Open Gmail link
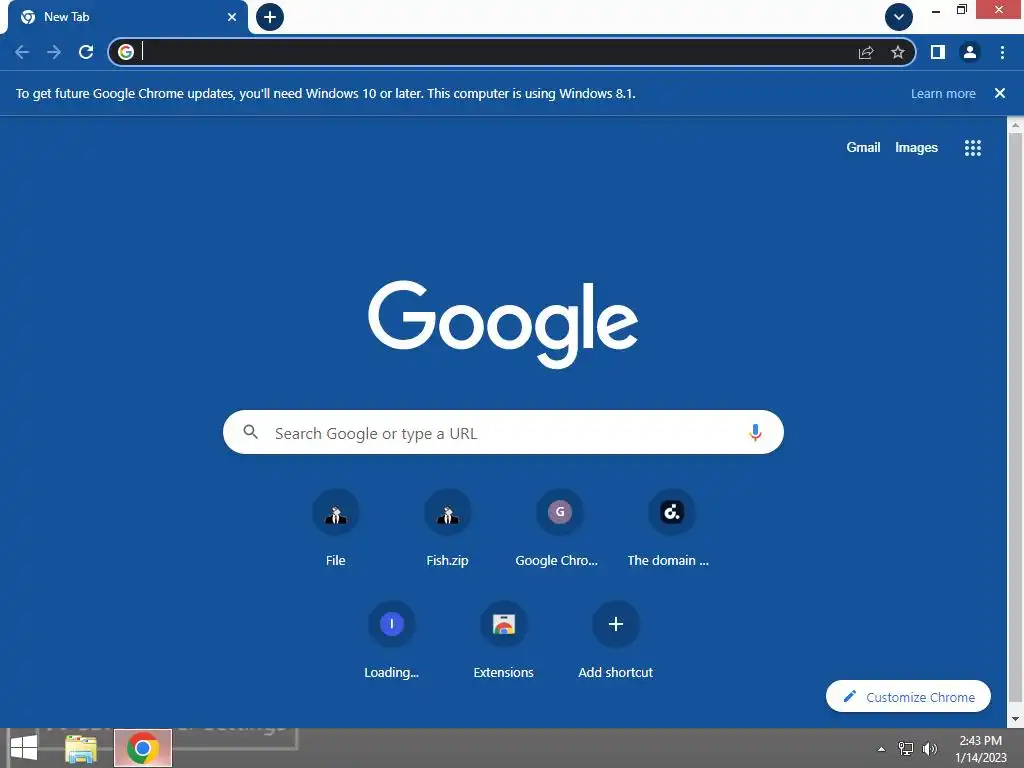 point(863,148)
